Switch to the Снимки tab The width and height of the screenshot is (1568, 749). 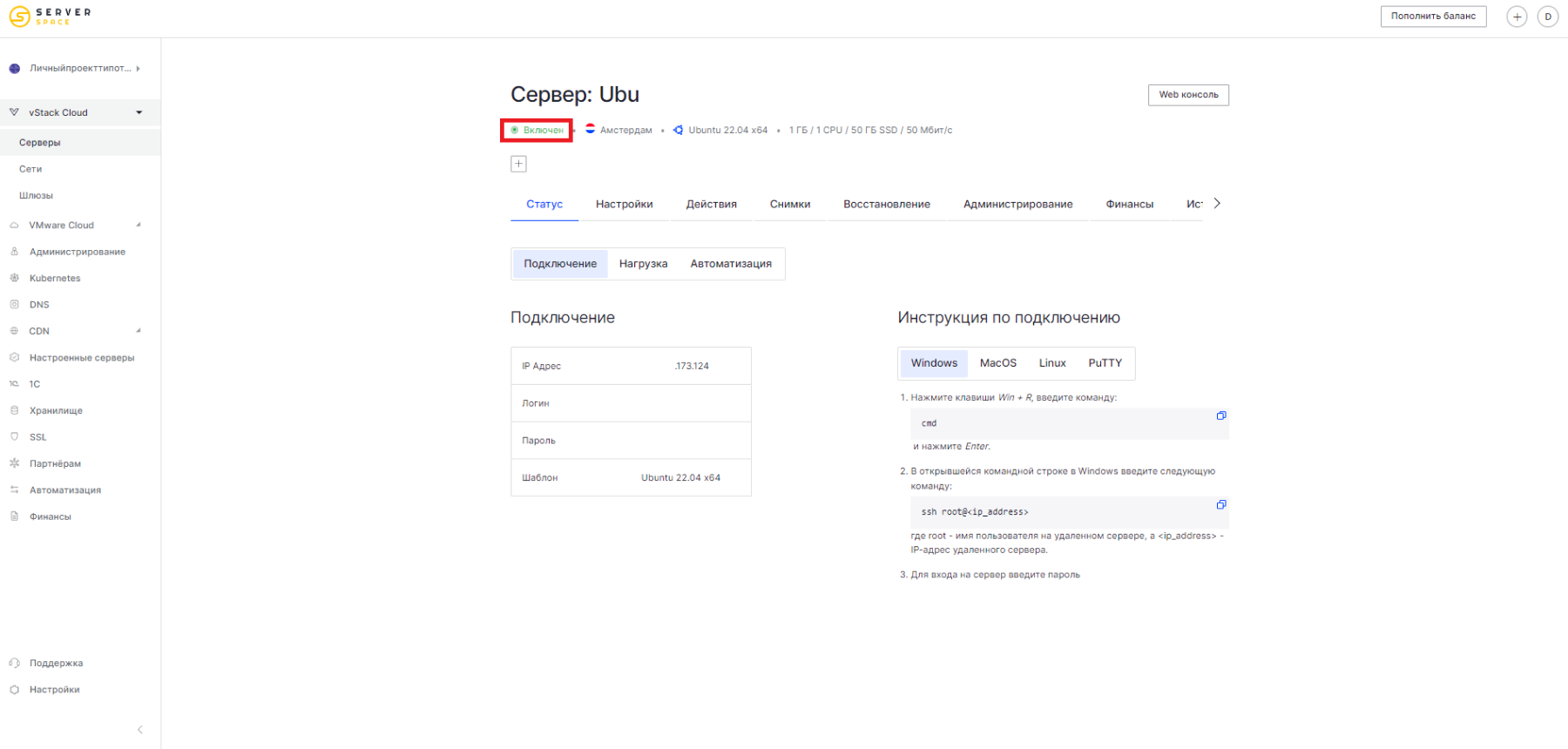point(790,205)
